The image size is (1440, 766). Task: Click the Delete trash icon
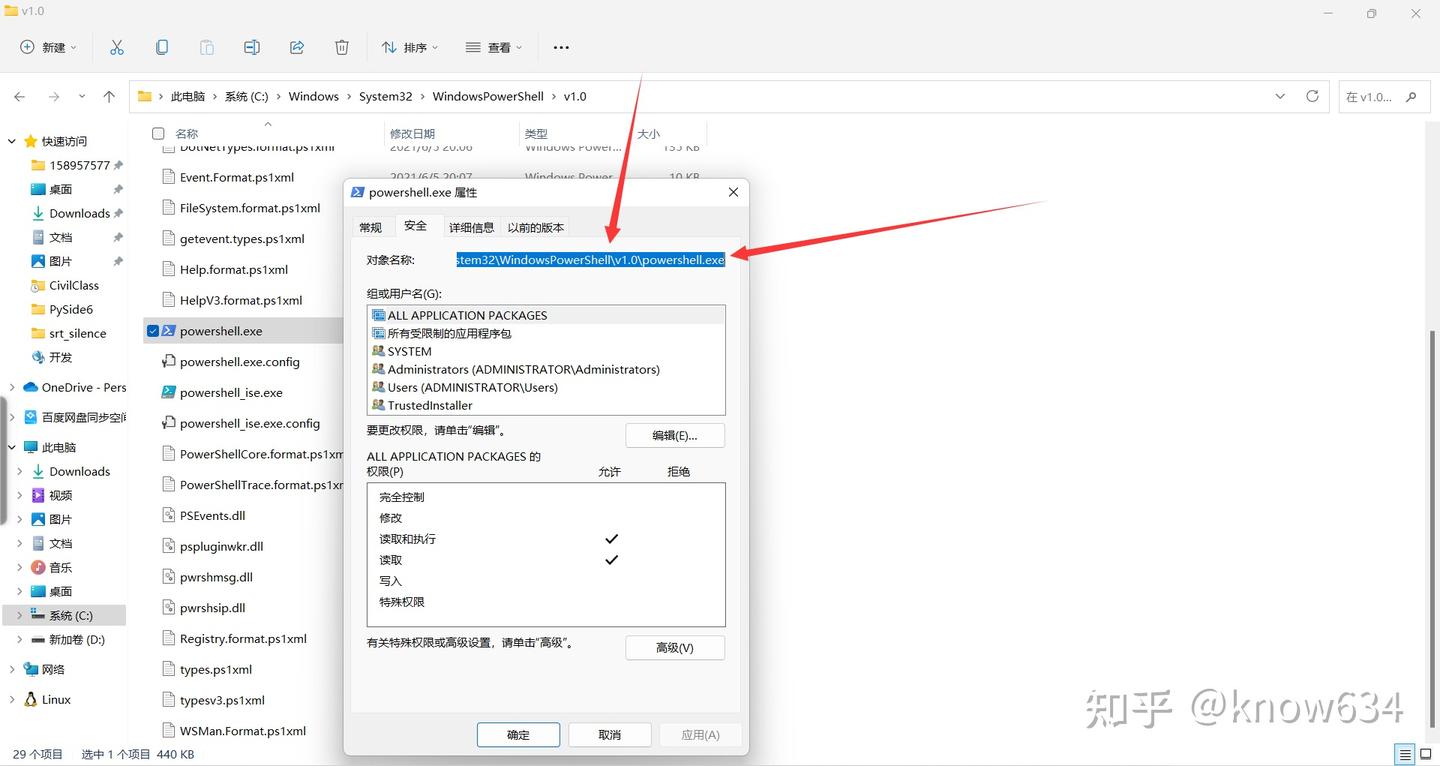[342, 47]
